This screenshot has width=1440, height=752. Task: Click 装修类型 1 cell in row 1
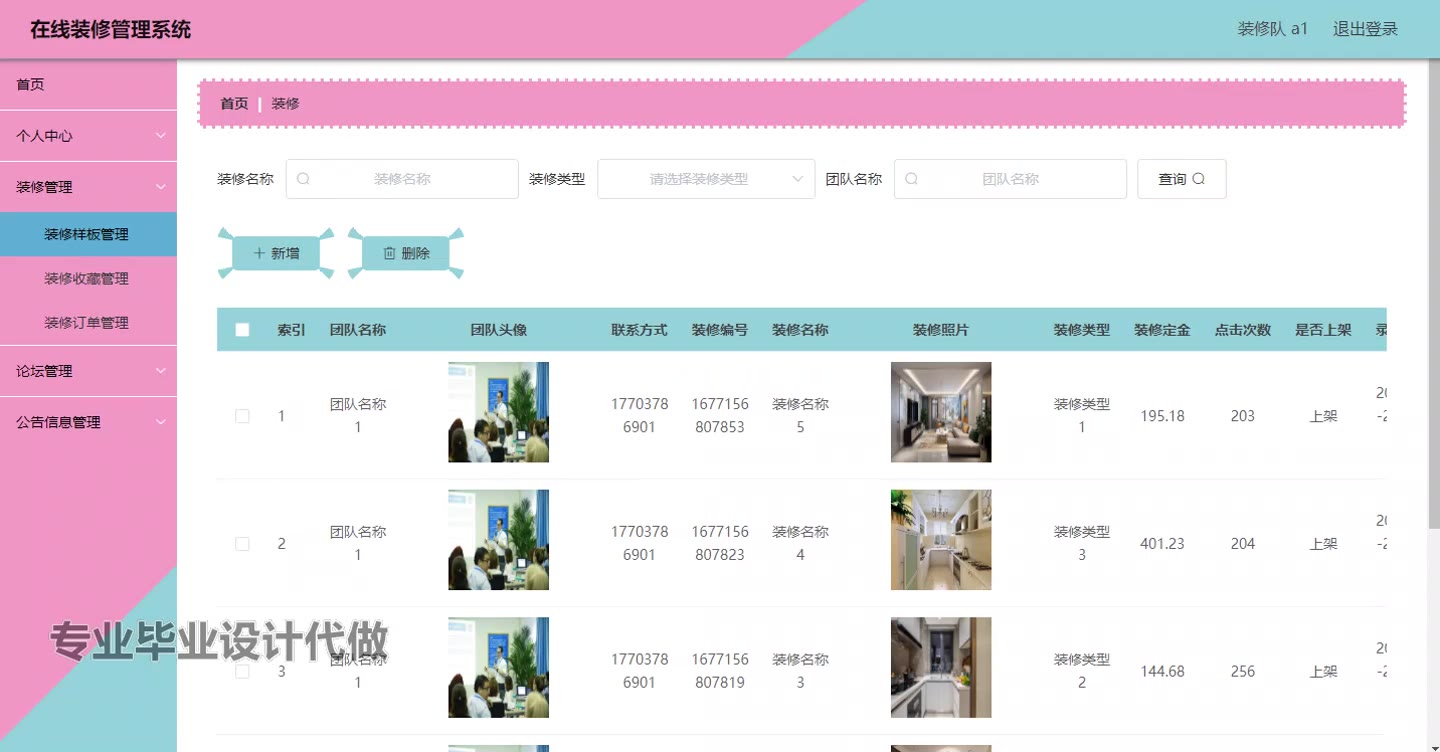tap(1082, 416)
